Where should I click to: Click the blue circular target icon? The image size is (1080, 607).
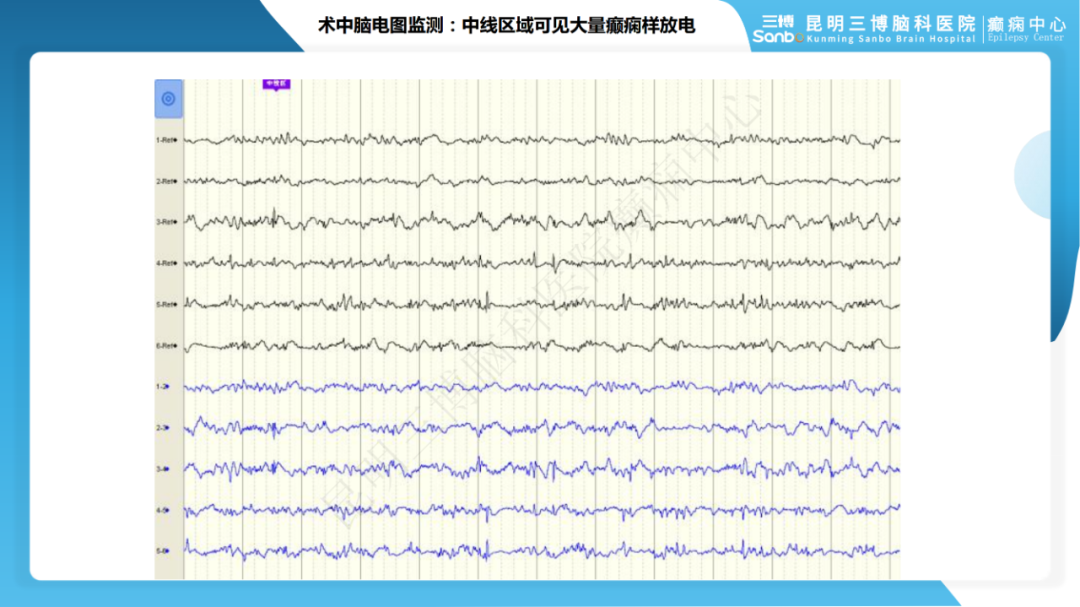point(168,99)
